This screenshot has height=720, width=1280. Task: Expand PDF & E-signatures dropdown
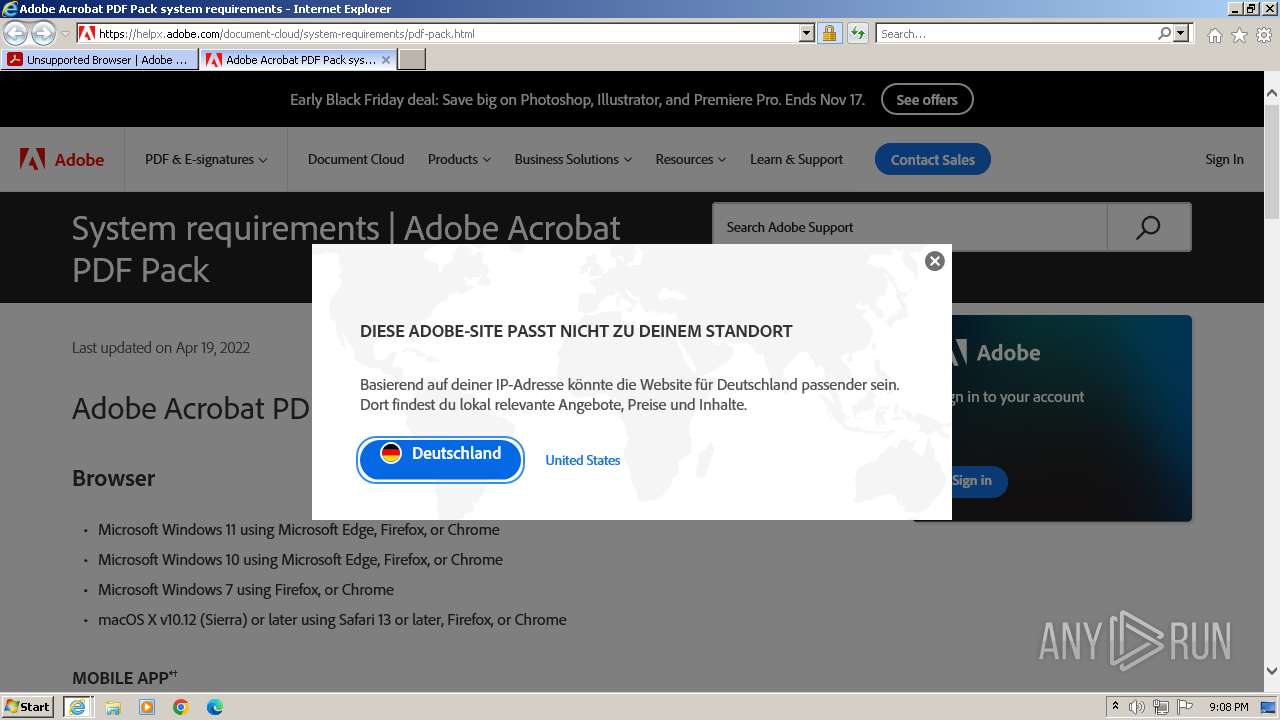point(206,159)
